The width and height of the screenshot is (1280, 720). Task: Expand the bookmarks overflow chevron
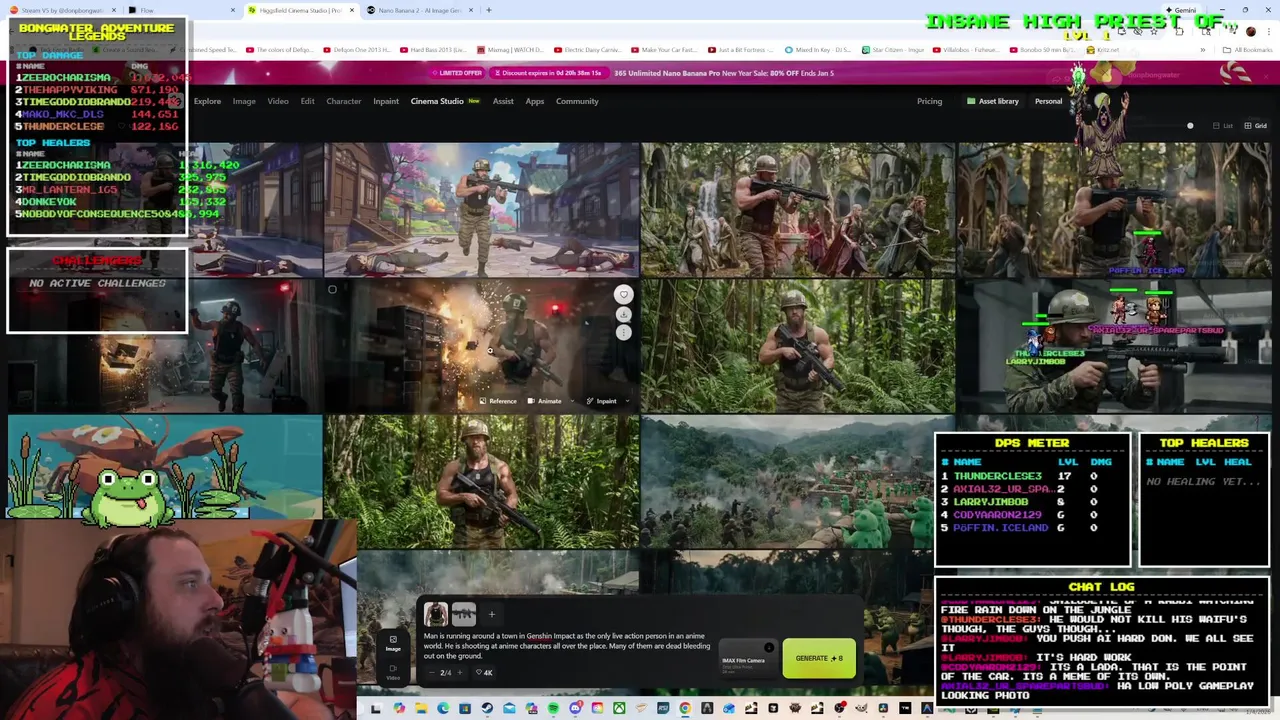[x=1205, y=49]
